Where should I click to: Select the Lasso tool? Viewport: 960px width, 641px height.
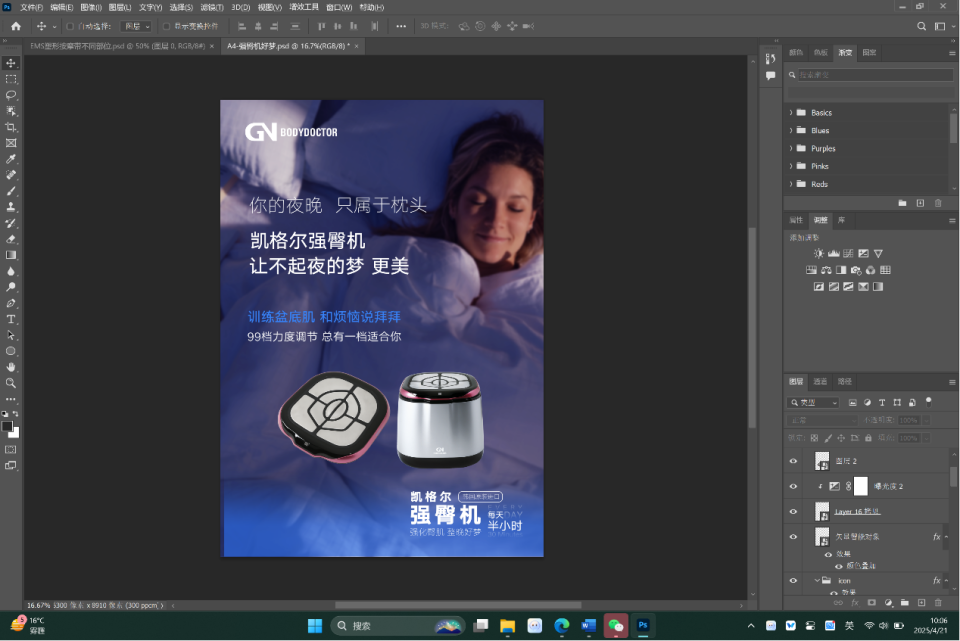11,95
